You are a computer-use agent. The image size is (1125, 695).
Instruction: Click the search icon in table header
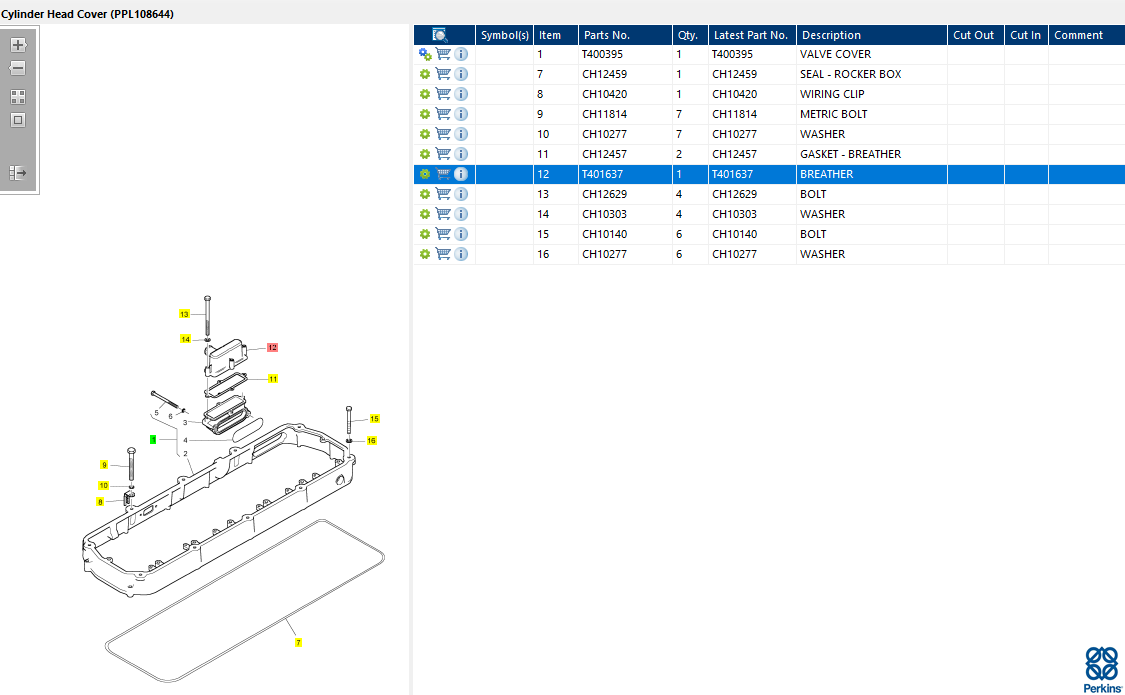440,35
